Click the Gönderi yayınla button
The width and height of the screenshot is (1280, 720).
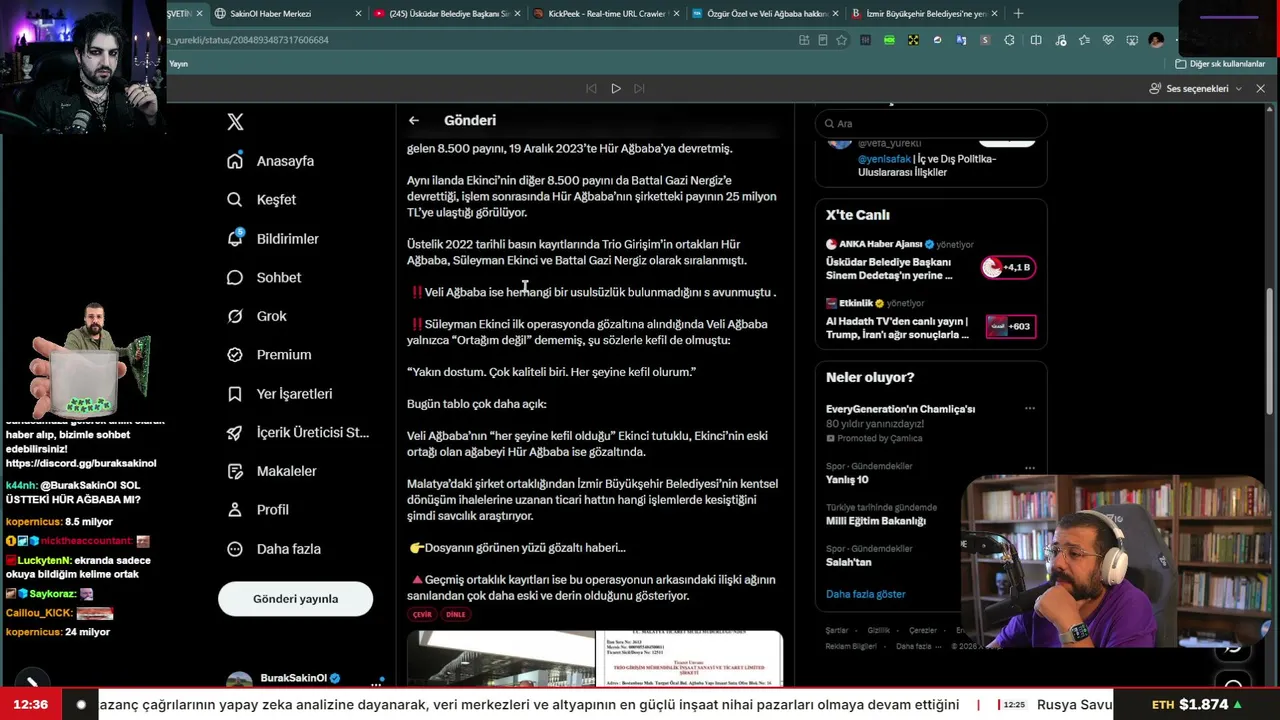coord(295,599)
